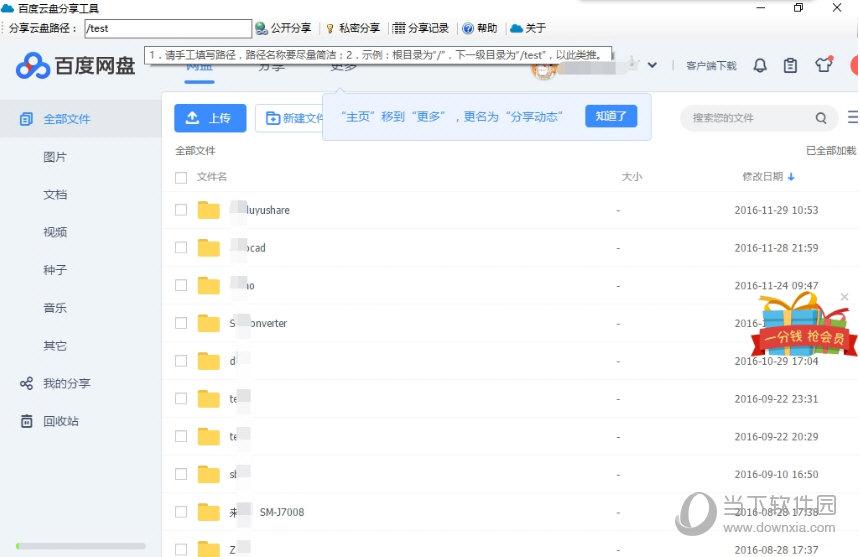Check the checkbox for folder dated 2016-11-28 21:59

pos(181,248)
